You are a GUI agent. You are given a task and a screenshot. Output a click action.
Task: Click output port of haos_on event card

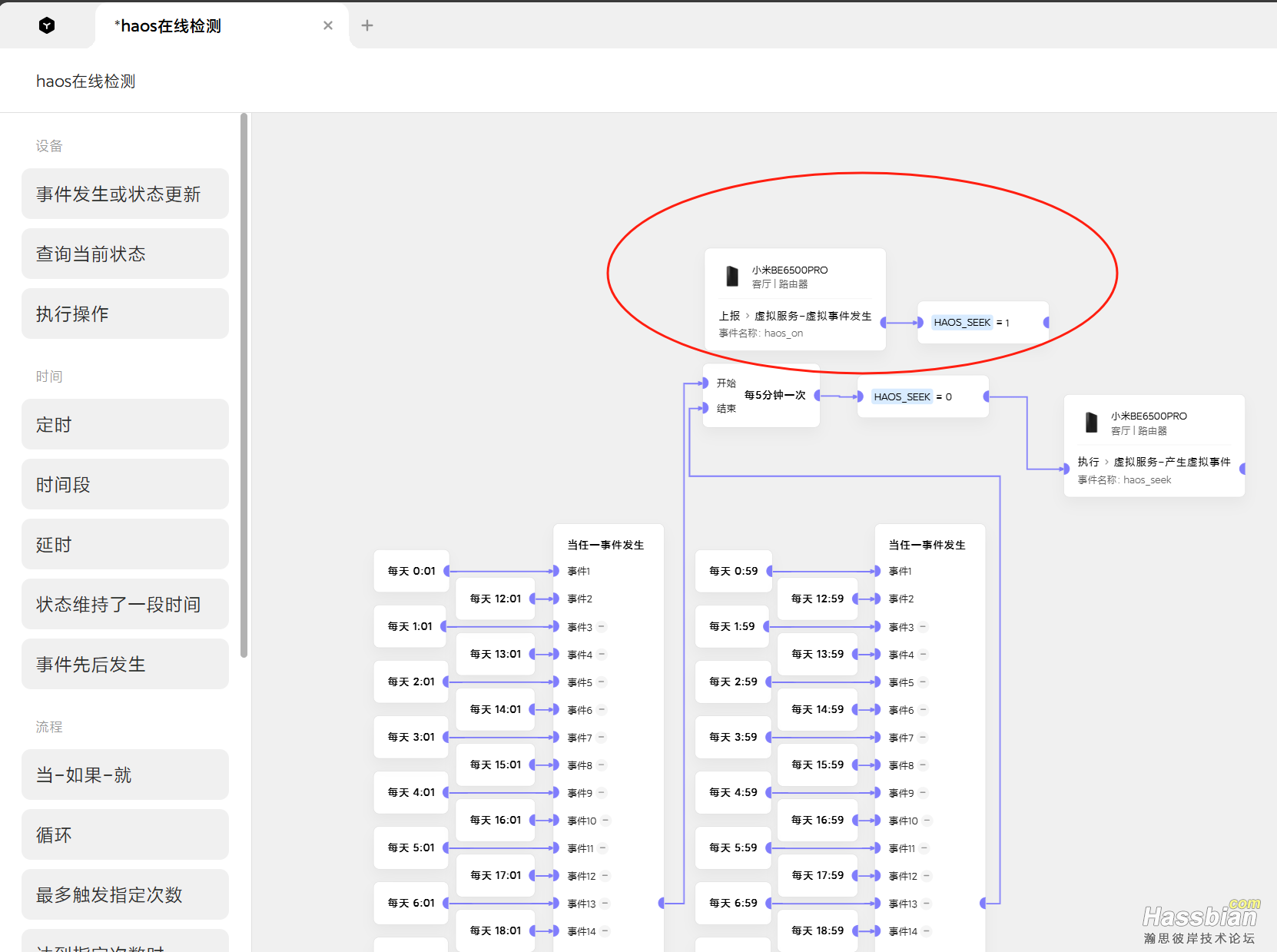coord(884,323)
